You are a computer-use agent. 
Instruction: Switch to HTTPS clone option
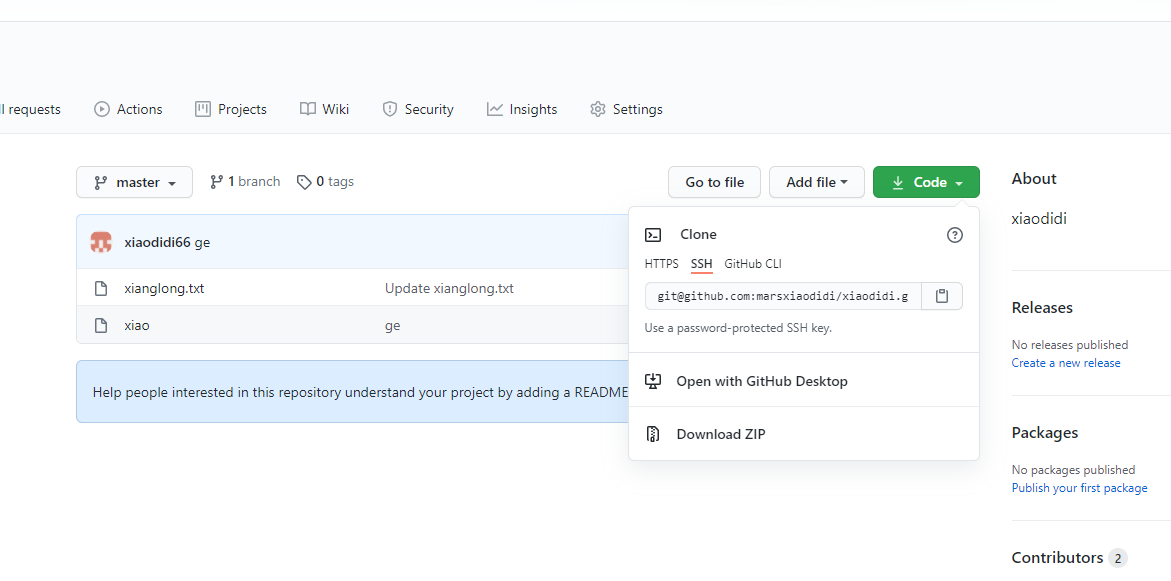point(661,264)
